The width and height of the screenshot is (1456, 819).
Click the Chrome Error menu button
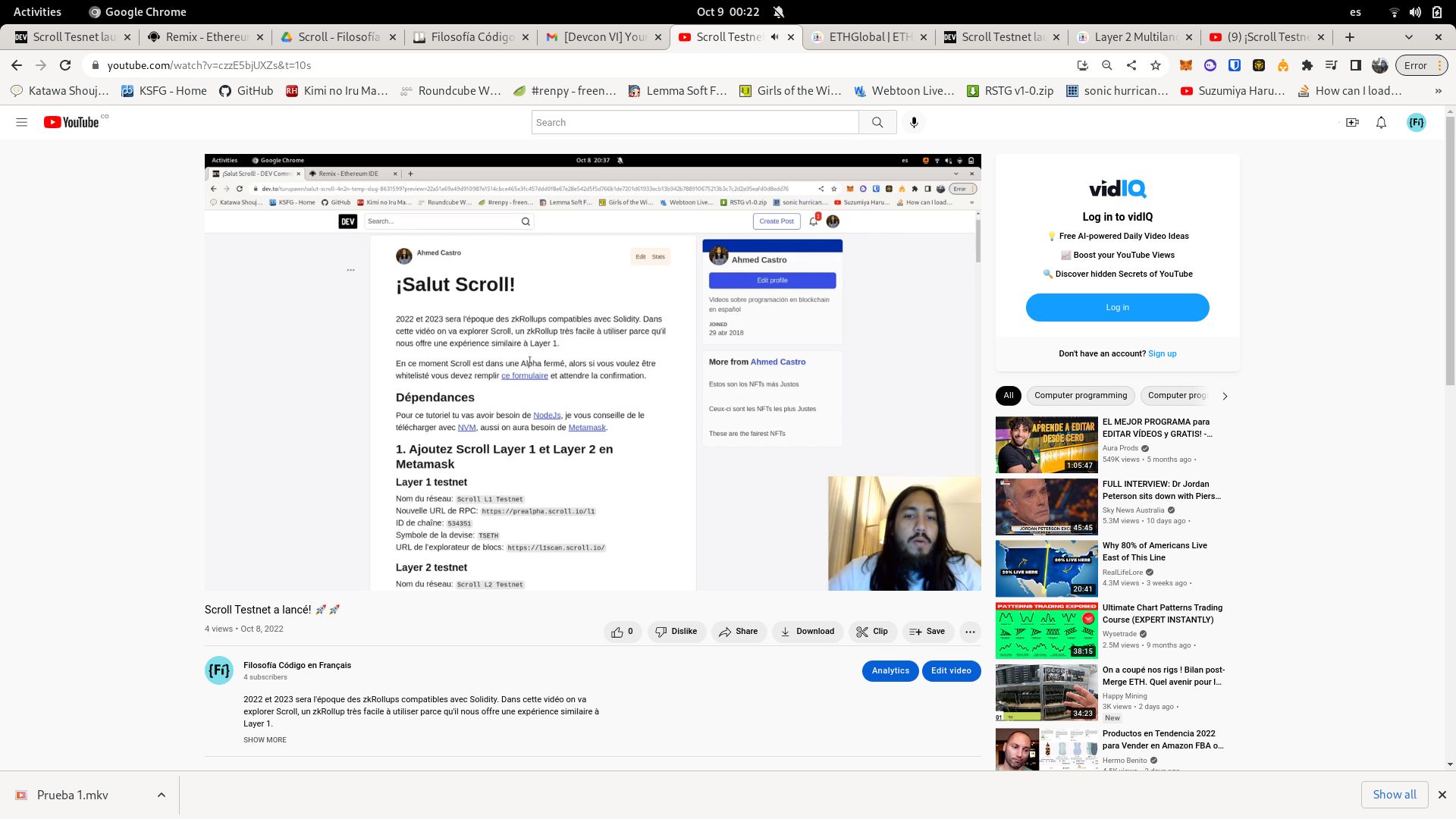click(x=1420, y=65)
